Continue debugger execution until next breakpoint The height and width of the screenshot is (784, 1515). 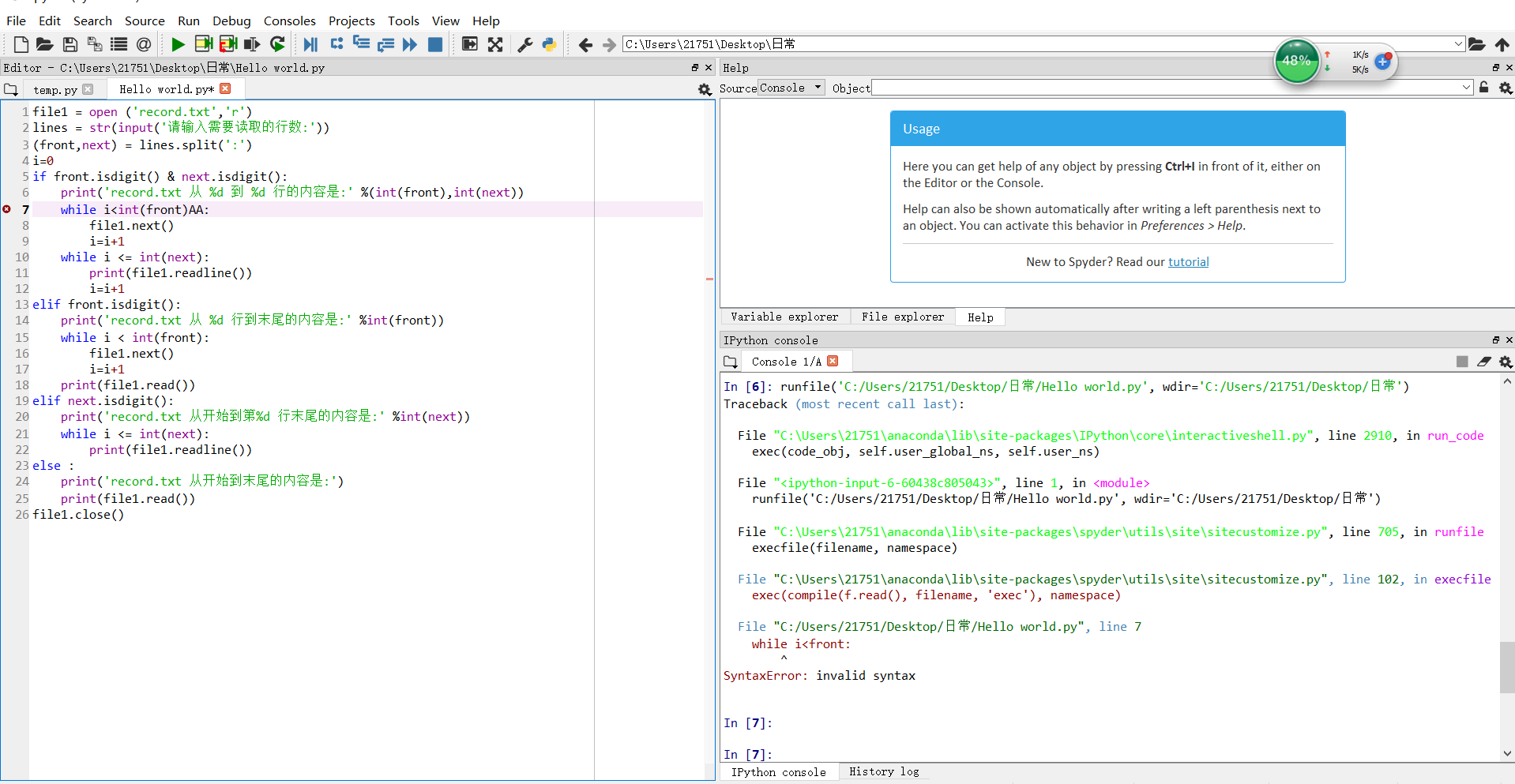coord(410,44)
